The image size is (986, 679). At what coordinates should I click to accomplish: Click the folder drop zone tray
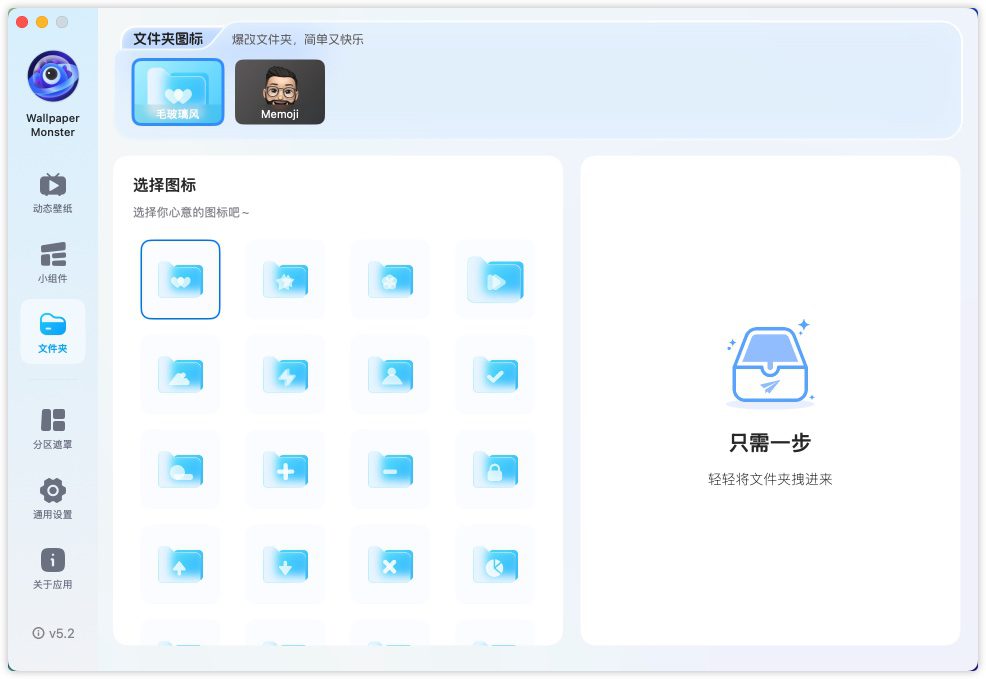point(769,367)
